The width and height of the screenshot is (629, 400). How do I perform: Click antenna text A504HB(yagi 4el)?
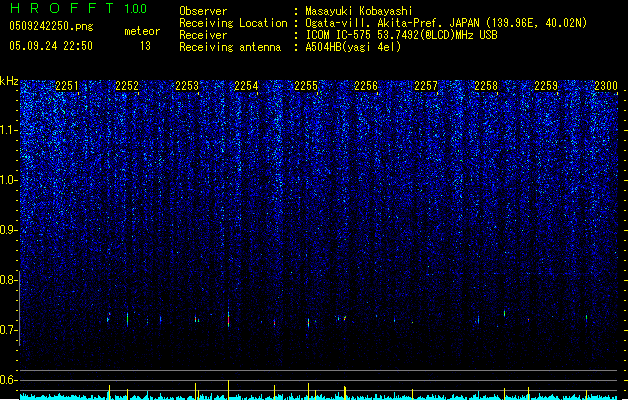pos(353,47)
